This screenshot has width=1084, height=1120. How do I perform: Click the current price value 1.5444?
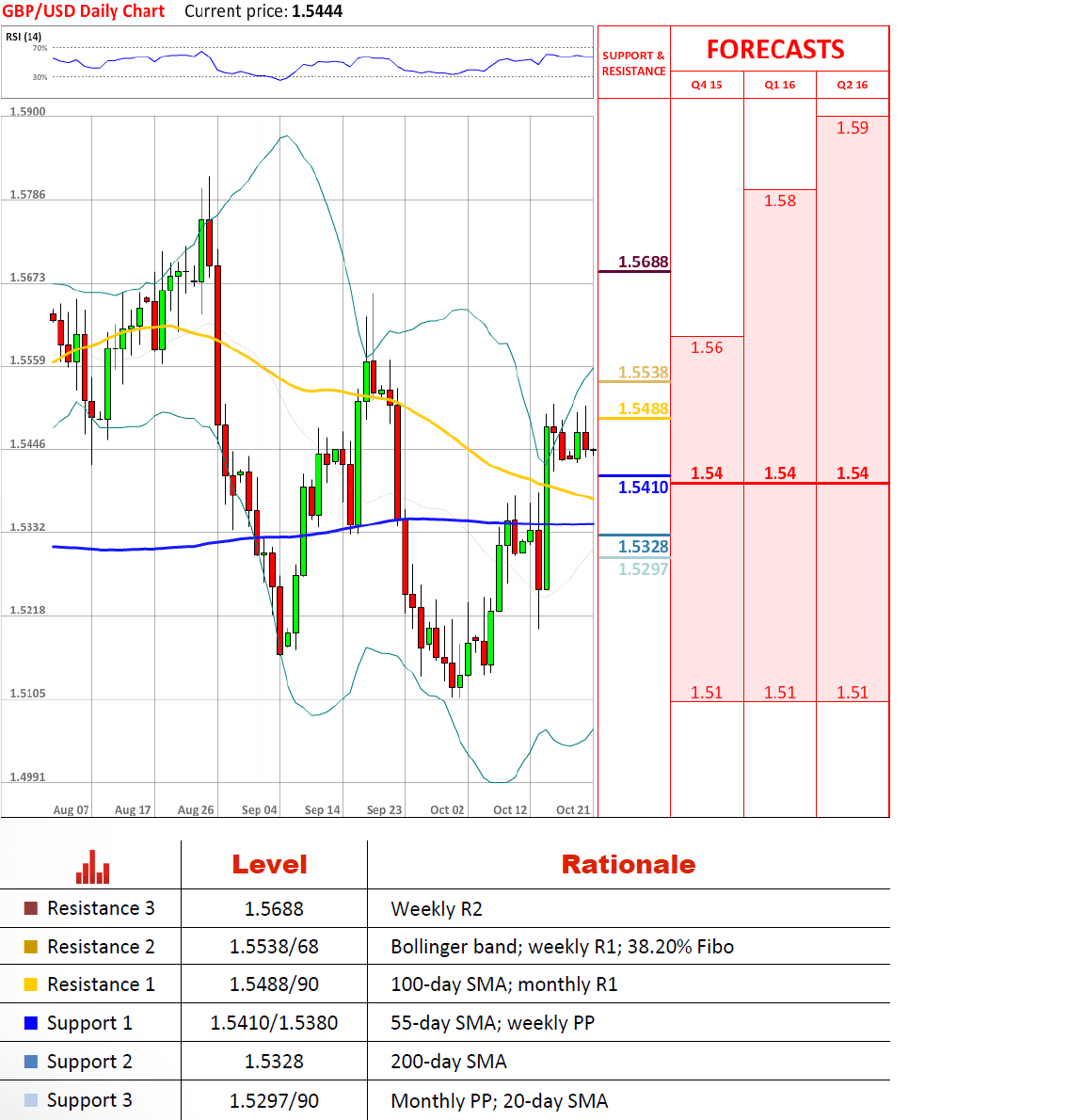318,11
